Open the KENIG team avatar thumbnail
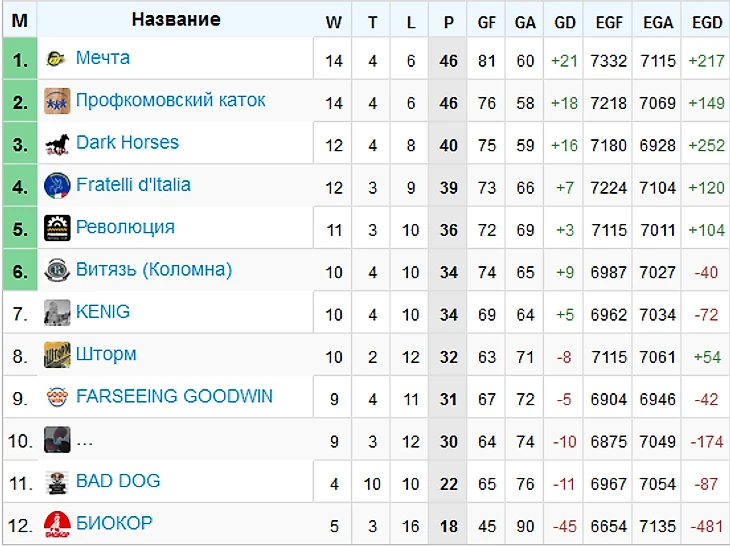This screenshot has height=546, width=730. pos(57,312)
